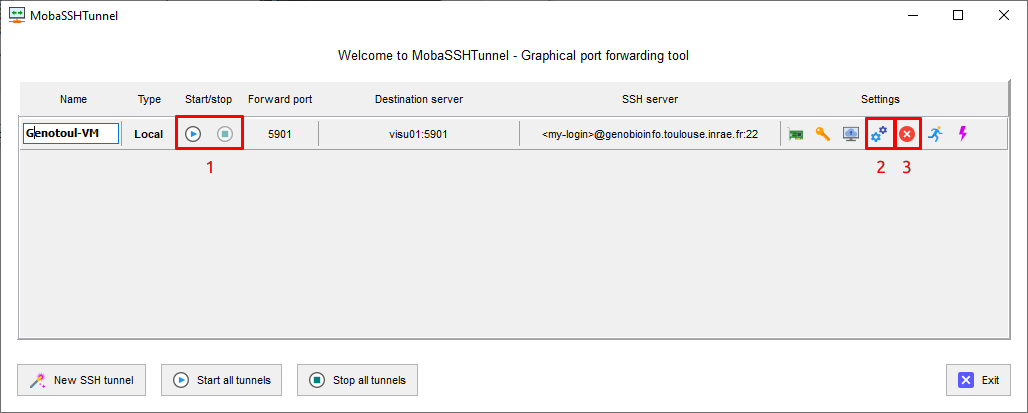This screenshot has height=413, width=1028.
Task: Edit the Genotoul-VM name field
Action: point(71,134)
